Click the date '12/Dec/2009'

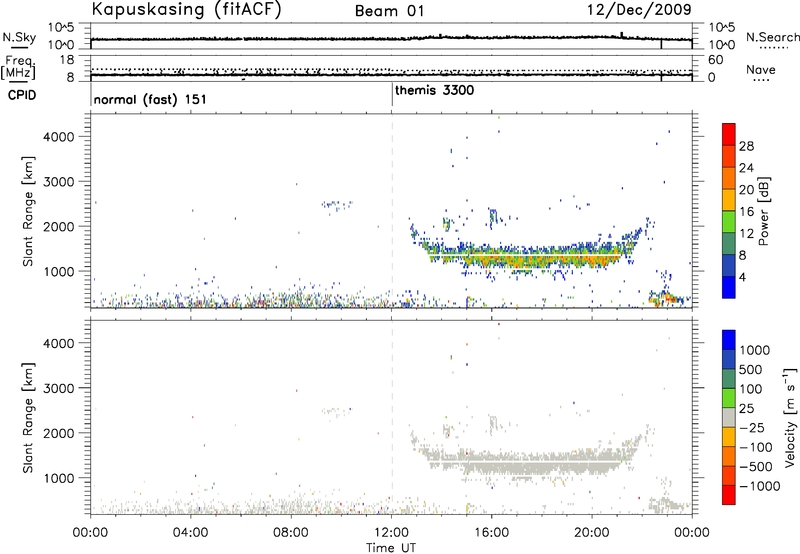639,10
